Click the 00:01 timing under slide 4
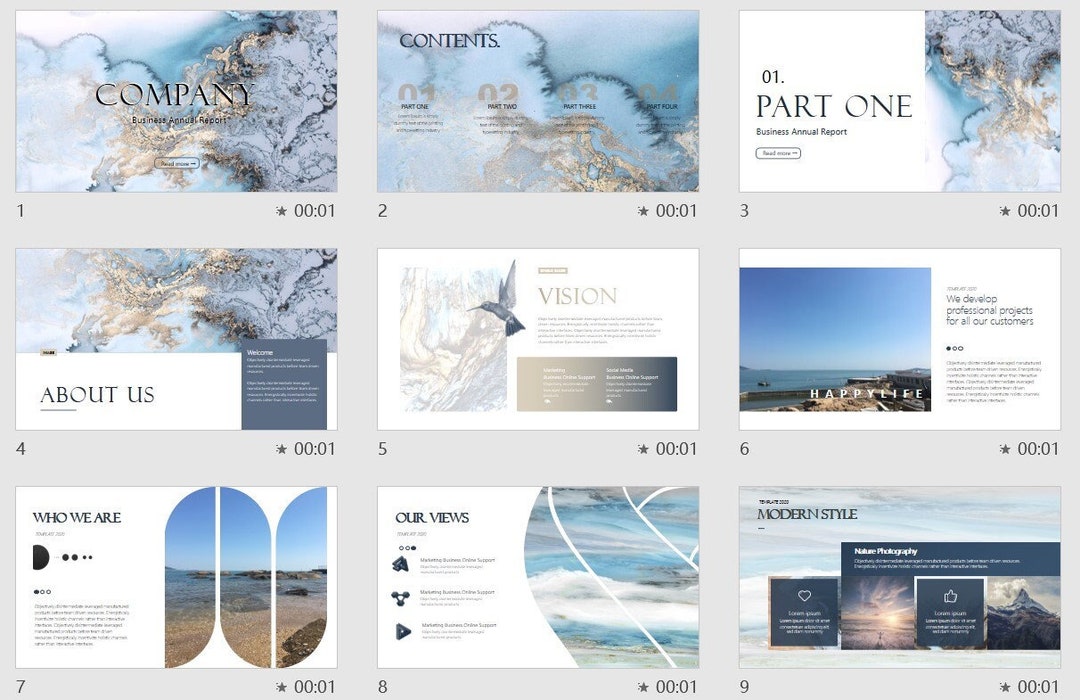 [315, 449]
